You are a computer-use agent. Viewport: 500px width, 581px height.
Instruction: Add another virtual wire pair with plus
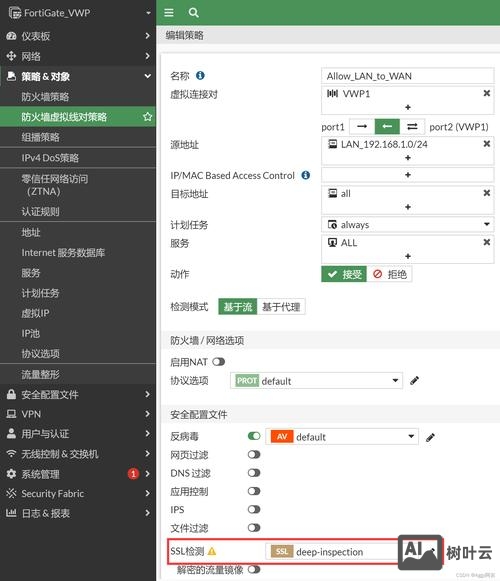point(408,107)
